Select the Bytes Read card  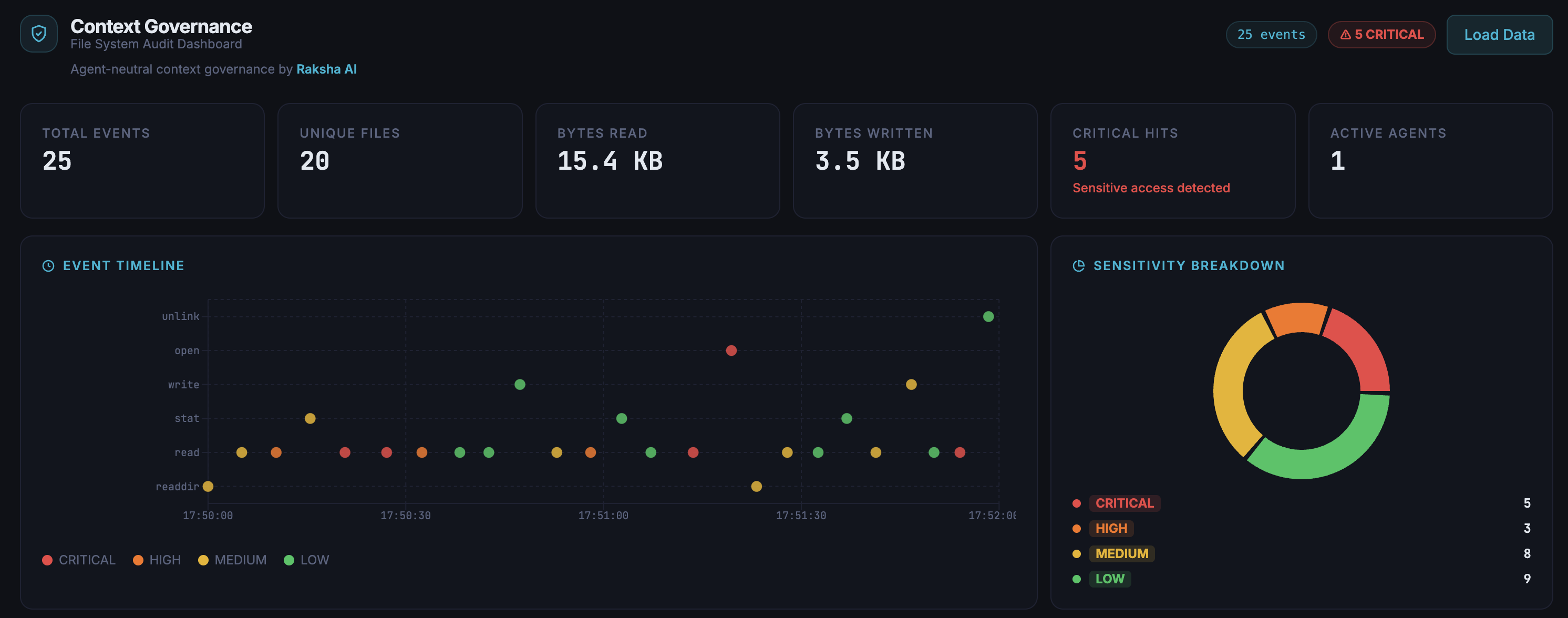[x=657, y=161]
